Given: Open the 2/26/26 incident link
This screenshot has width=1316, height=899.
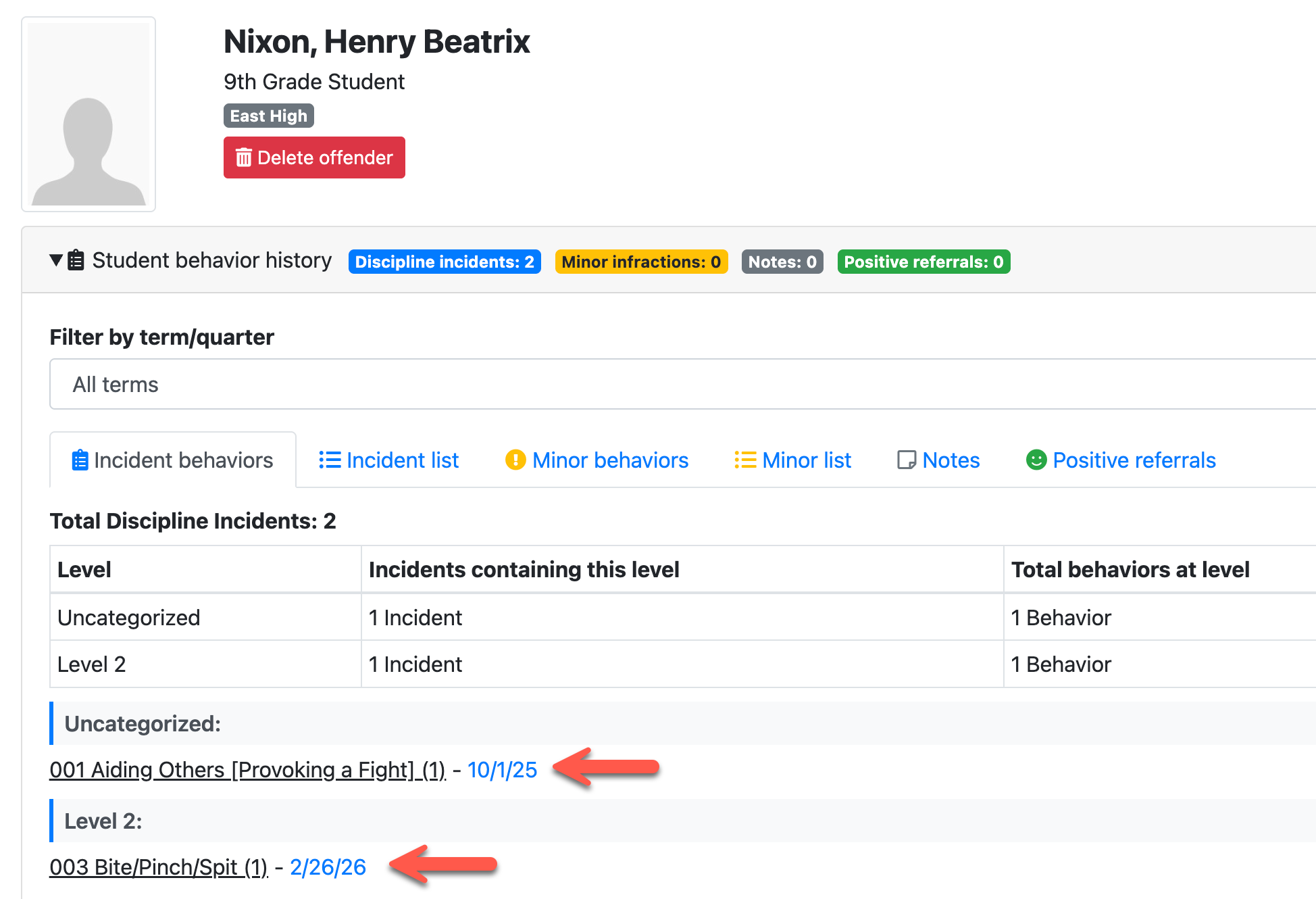Looking at the screenshot, I should [x=328, y=867].
